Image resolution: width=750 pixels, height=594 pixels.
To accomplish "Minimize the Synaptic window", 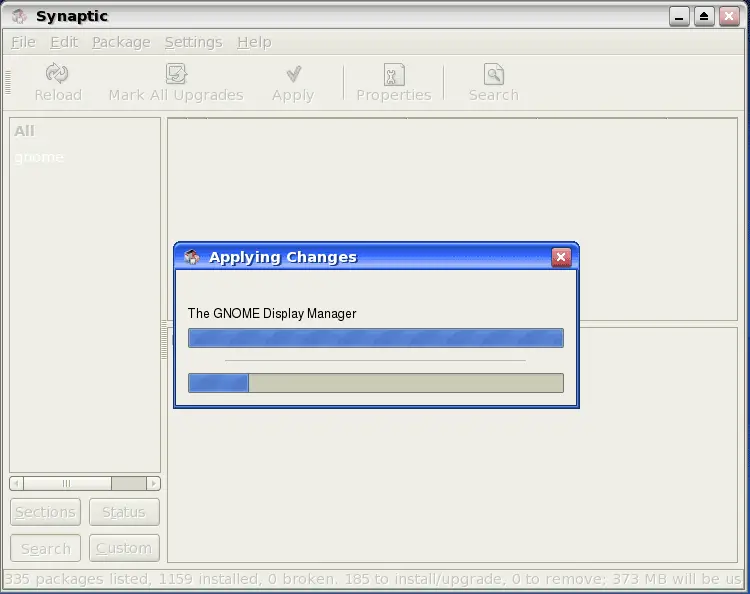I will pyautogui.click(x=679, y=17).
